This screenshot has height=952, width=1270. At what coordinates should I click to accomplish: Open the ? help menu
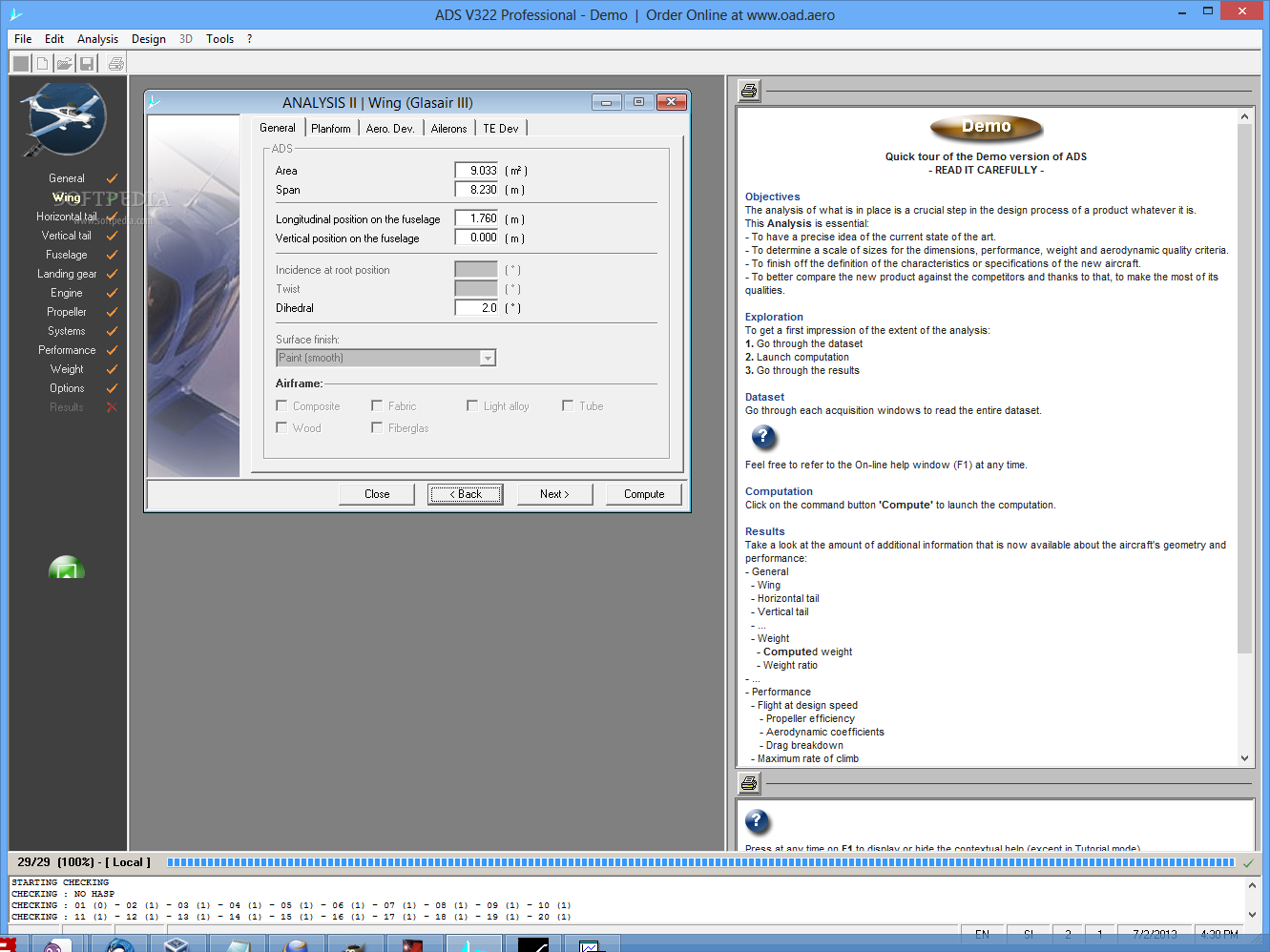(250, 39)
